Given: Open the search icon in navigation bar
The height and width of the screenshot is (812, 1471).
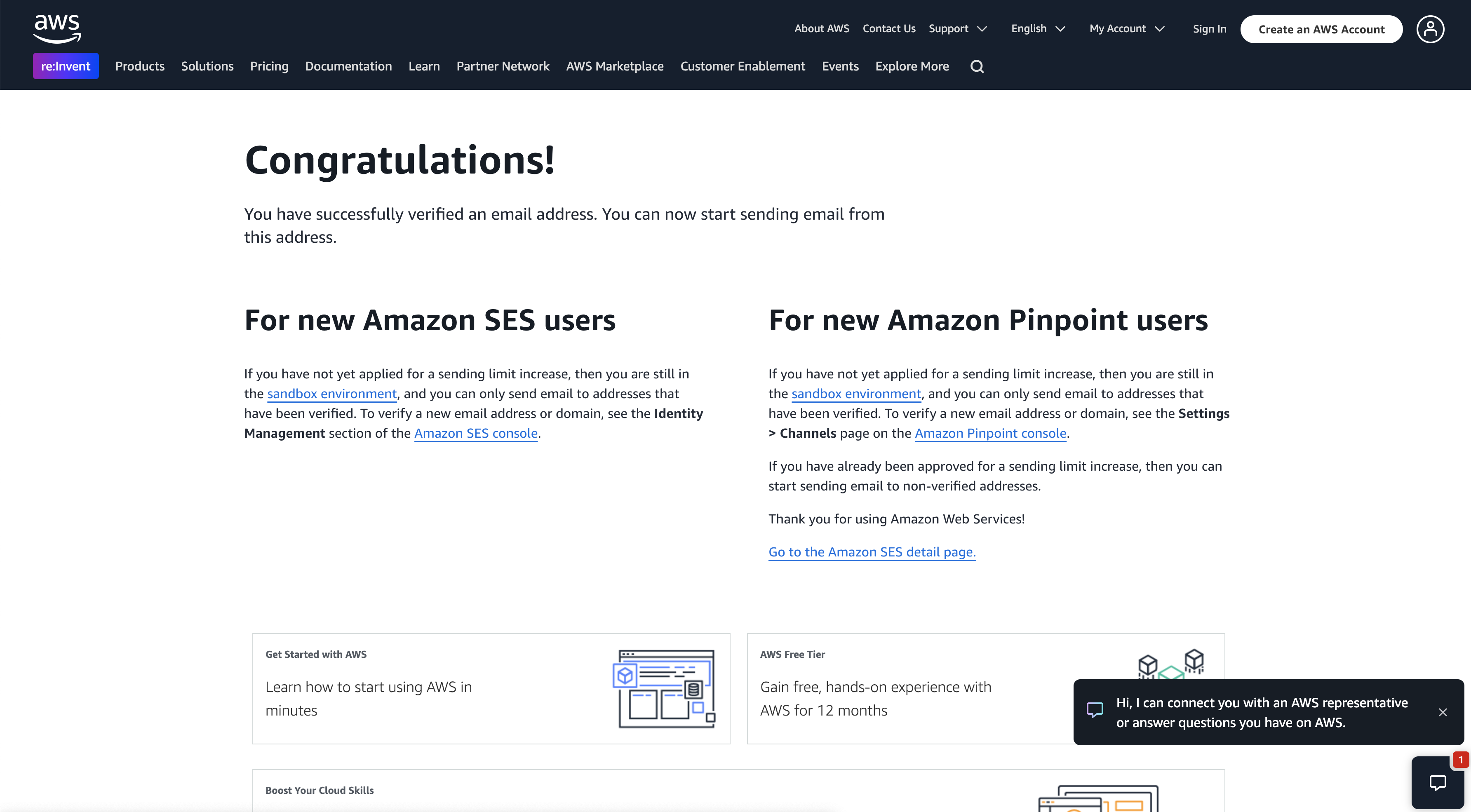Looking at the screenshot, I should pos(977,66).
